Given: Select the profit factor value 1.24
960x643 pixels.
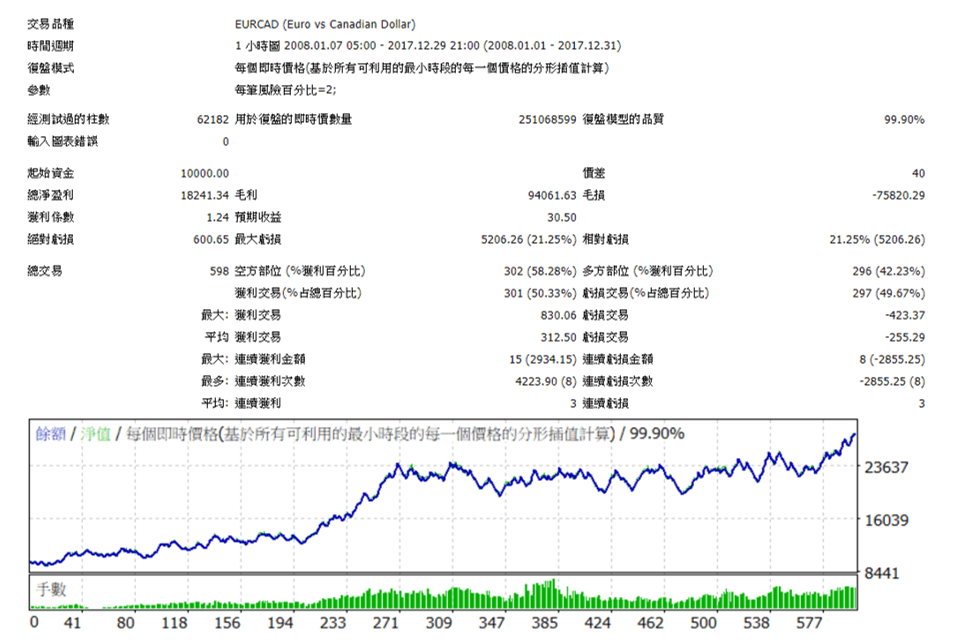Looking at the screenshot, I should [x=217, y=217].
